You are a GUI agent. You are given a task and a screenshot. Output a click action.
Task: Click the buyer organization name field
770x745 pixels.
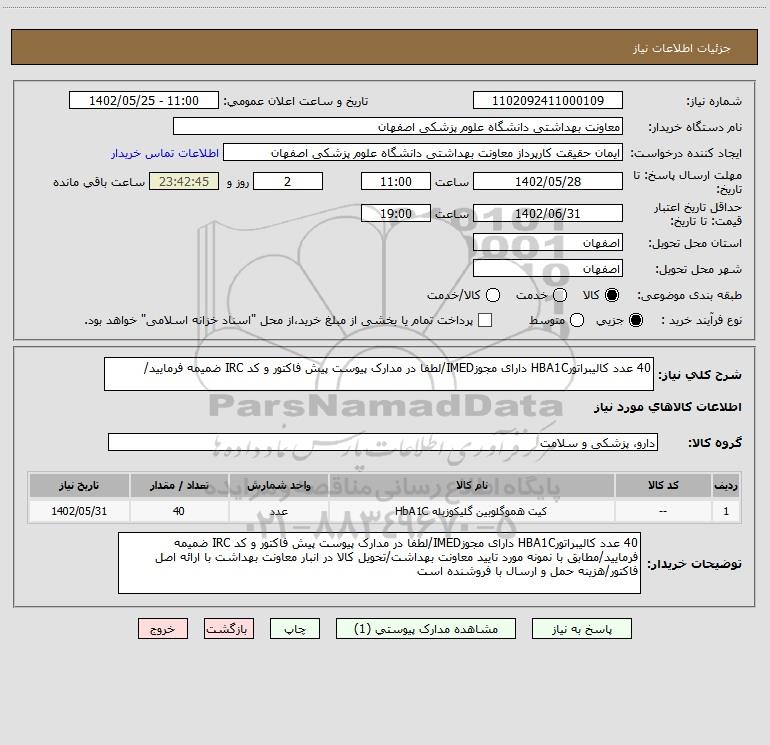(x=398, y=126)
